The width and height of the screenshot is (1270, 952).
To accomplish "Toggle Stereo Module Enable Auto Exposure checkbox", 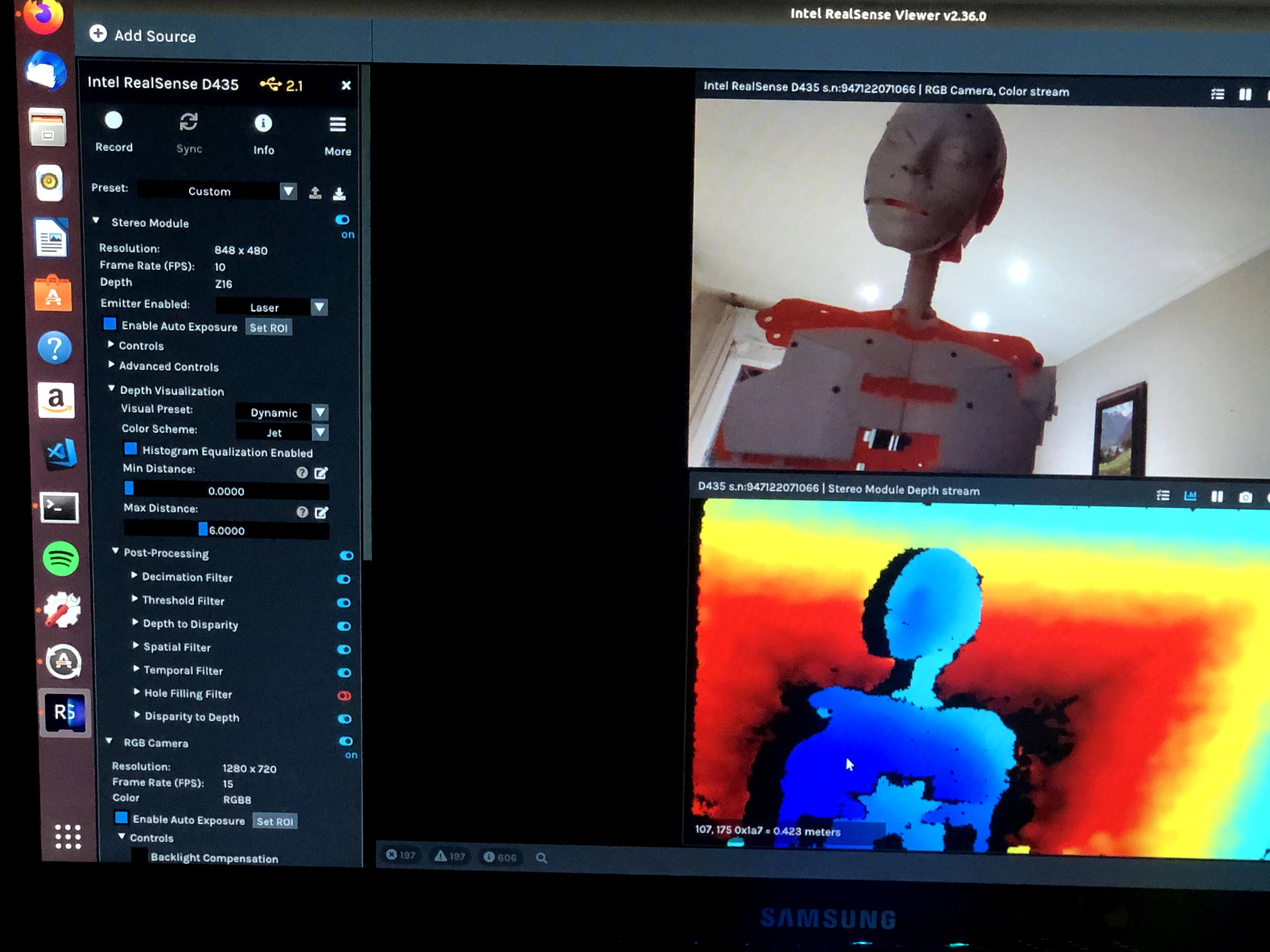I will (x=110, y=325).
